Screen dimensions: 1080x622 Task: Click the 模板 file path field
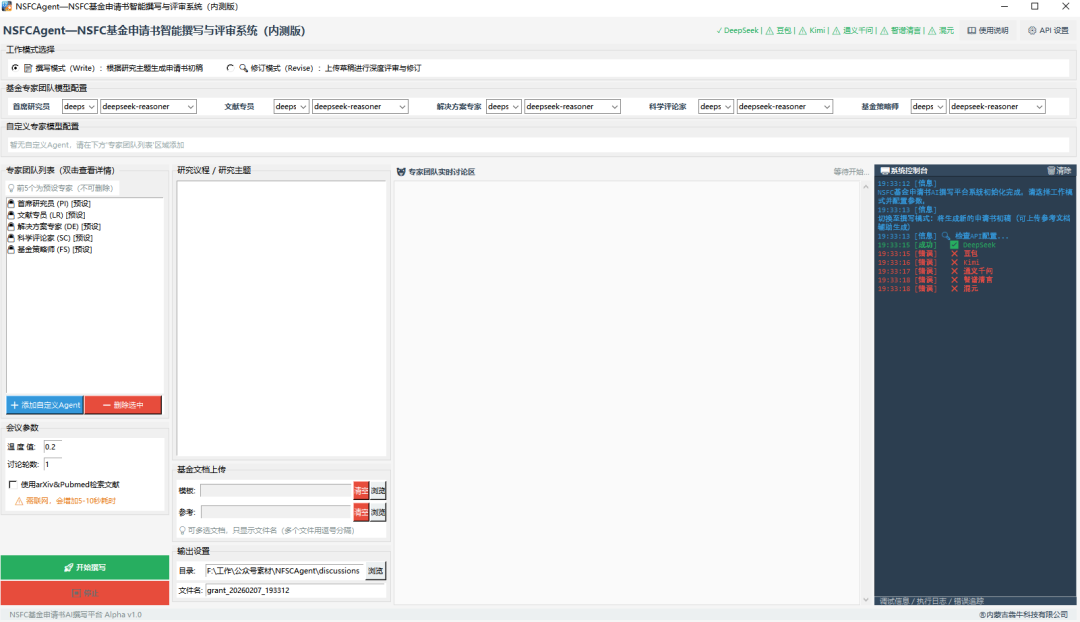pos(276,491)
